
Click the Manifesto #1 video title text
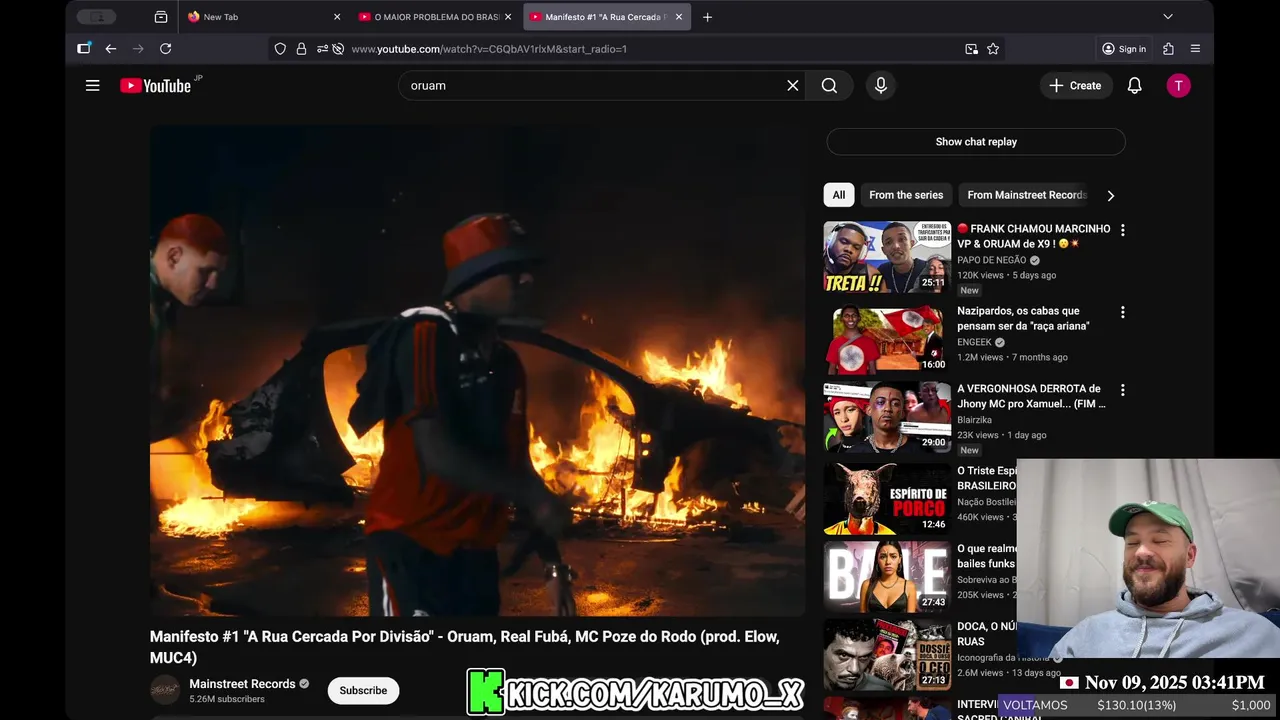464,647
